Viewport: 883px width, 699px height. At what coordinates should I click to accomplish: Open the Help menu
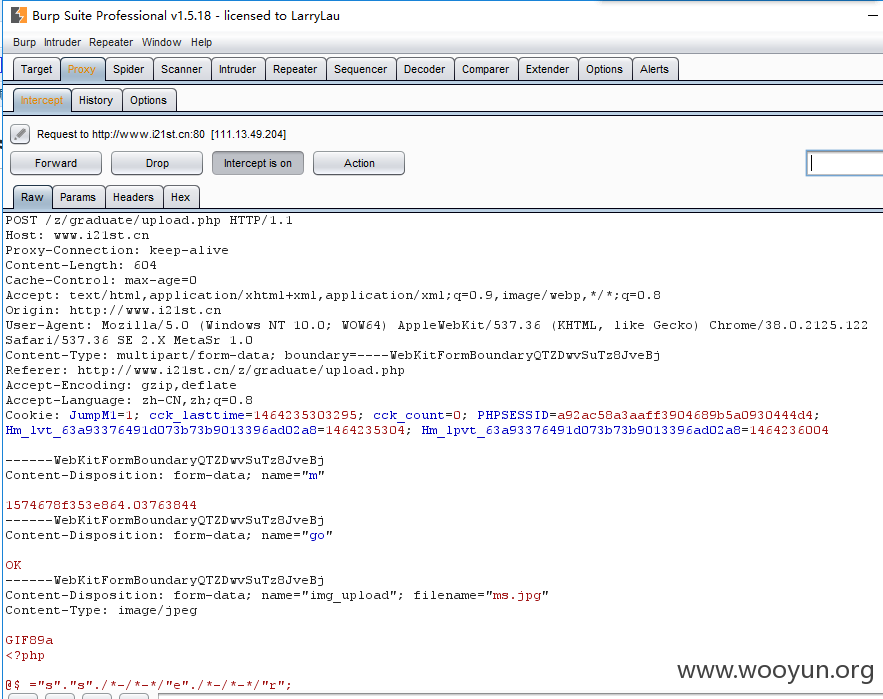201,42
